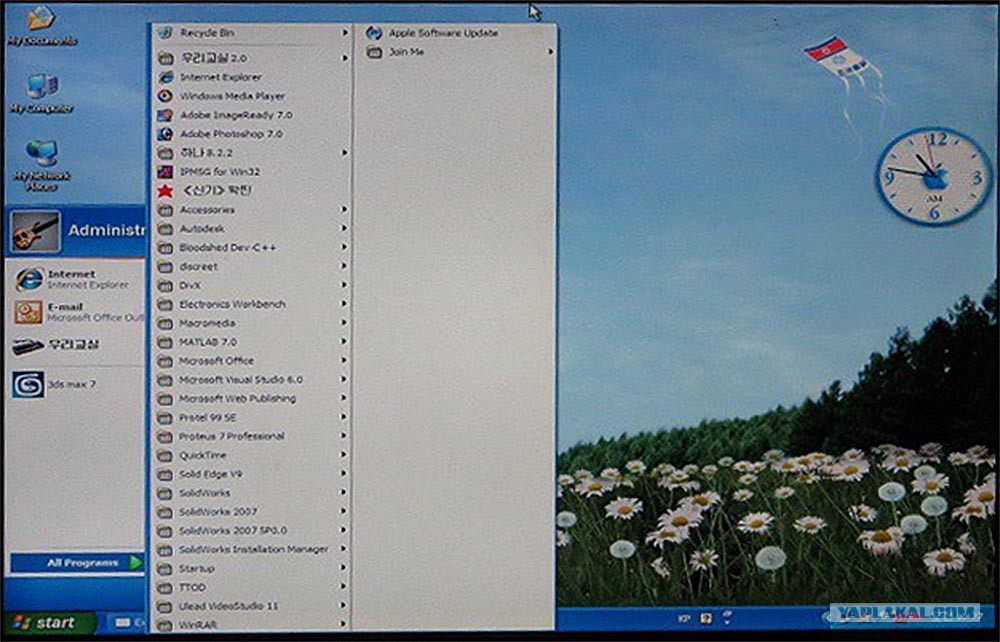Click the Join Me folder icon
1000x642 pixels.
coord(374,52)
